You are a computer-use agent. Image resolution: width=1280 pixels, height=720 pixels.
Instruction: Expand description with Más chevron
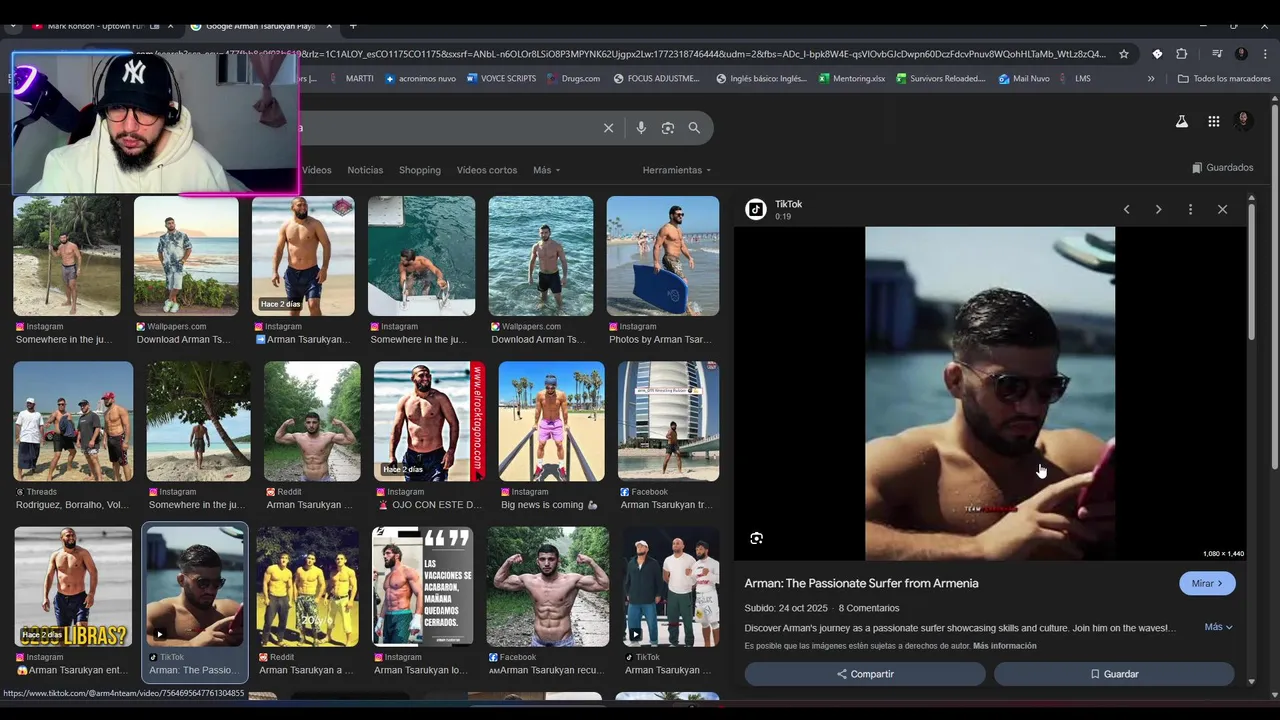pyautogui.click(x=1218, y=627)
